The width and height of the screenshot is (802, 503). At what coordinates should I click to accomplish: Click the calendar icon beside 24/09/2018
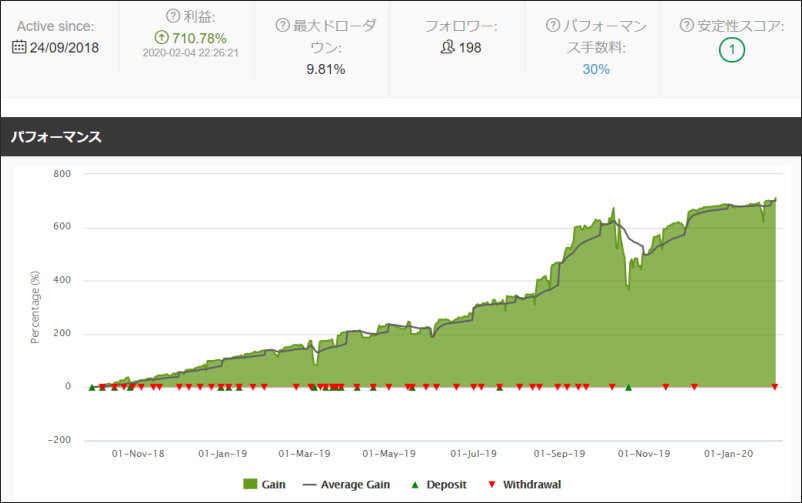20,45
